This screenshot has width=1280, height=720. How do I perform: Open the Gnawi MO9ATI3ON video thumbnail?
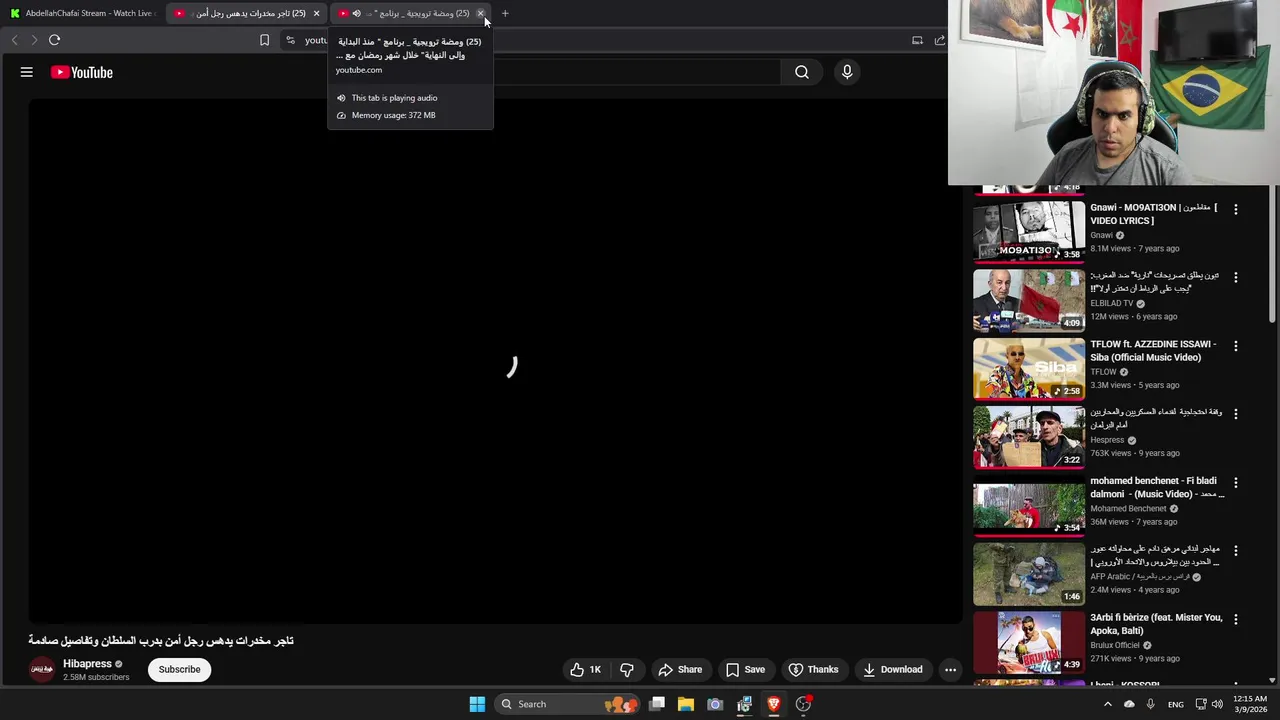[1029, 232]
